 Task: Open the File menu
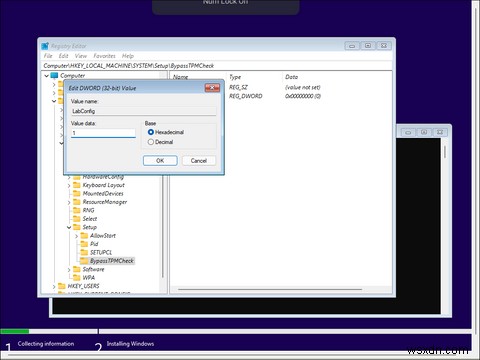click(x=48, y=56)
